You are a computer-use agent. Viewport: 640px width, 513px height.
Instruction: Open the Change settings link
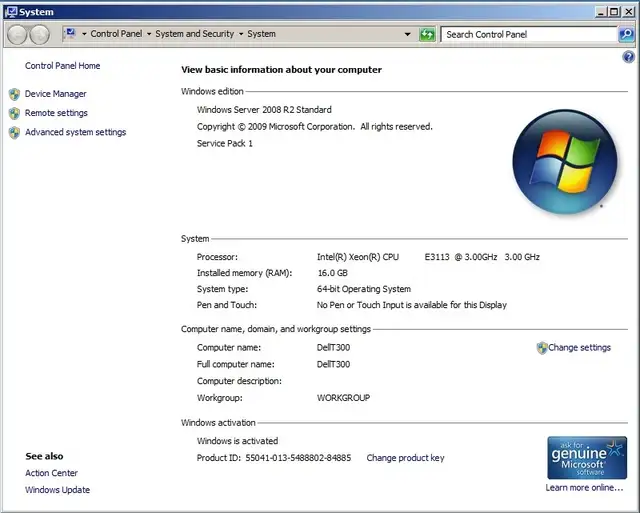(x=579, y=348)
